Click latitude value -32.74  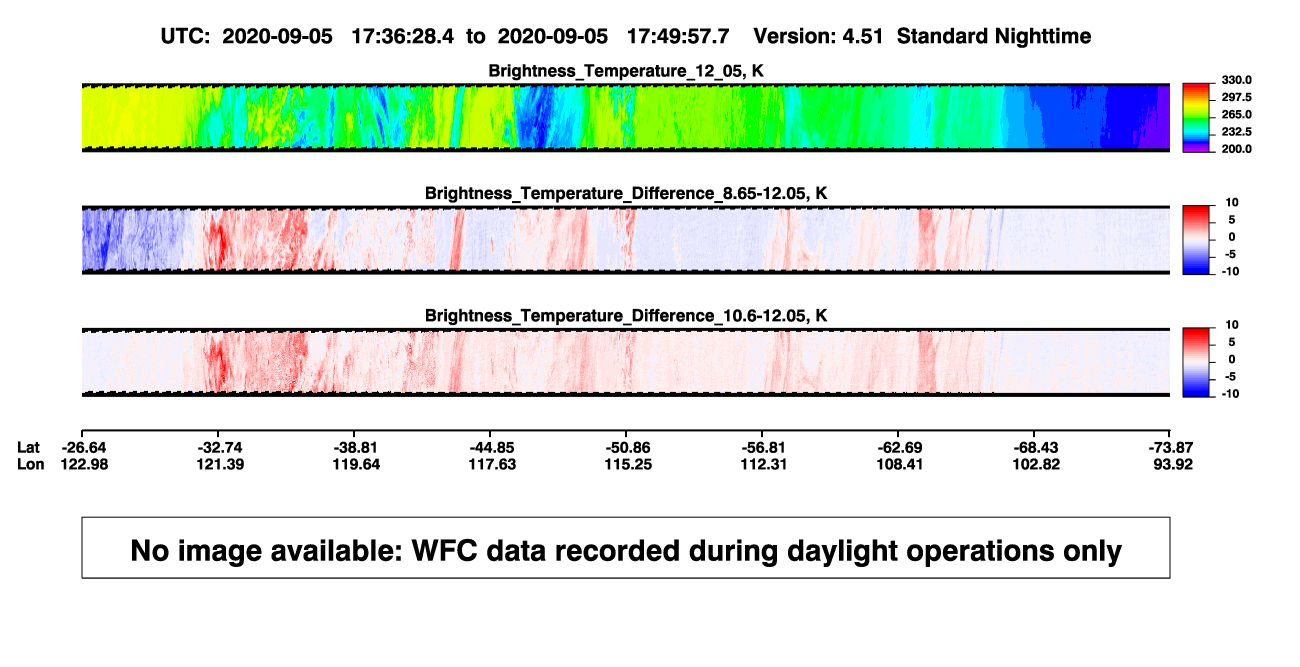(x=219, y=447)
